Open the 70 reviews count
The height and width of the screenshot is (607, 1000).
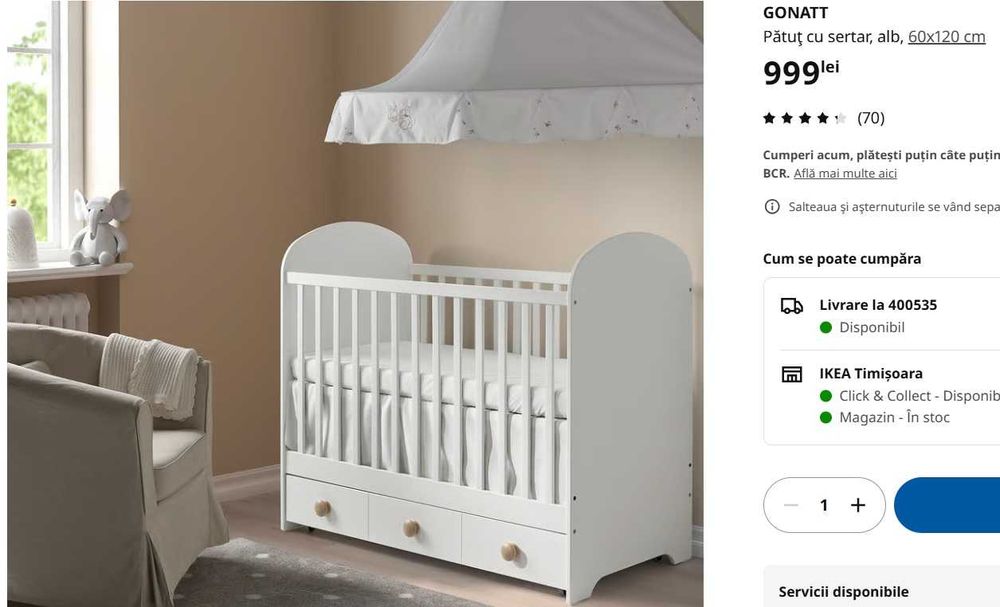[871, 118]
